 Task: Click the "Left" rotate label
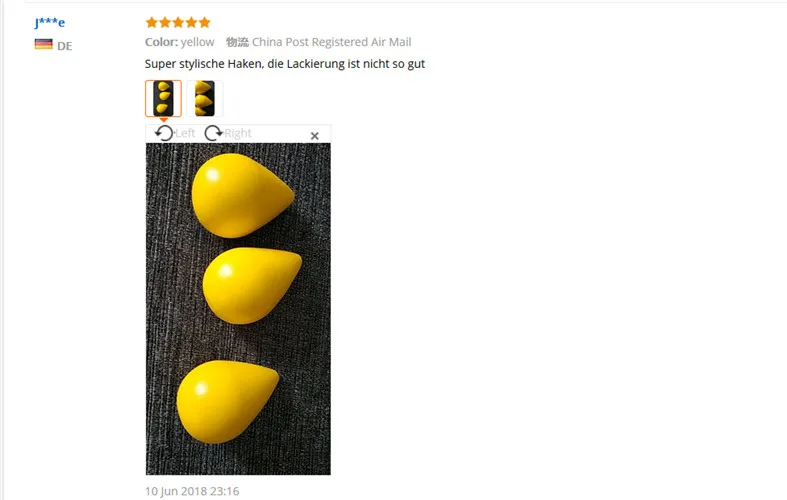coord(185,133)
